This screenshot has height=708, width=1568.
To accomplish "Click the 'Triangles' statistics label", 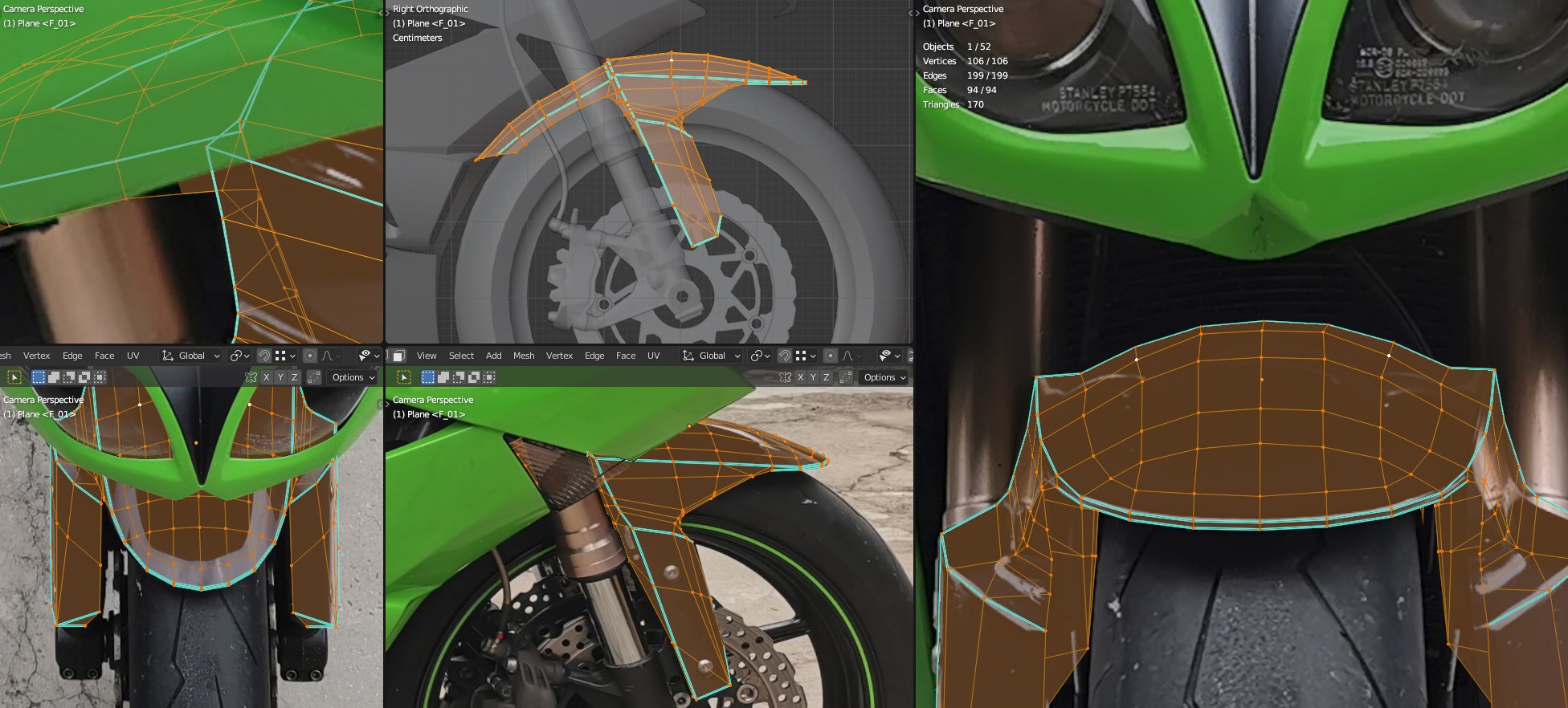I will pyautogui.click(x=941, y=104).
